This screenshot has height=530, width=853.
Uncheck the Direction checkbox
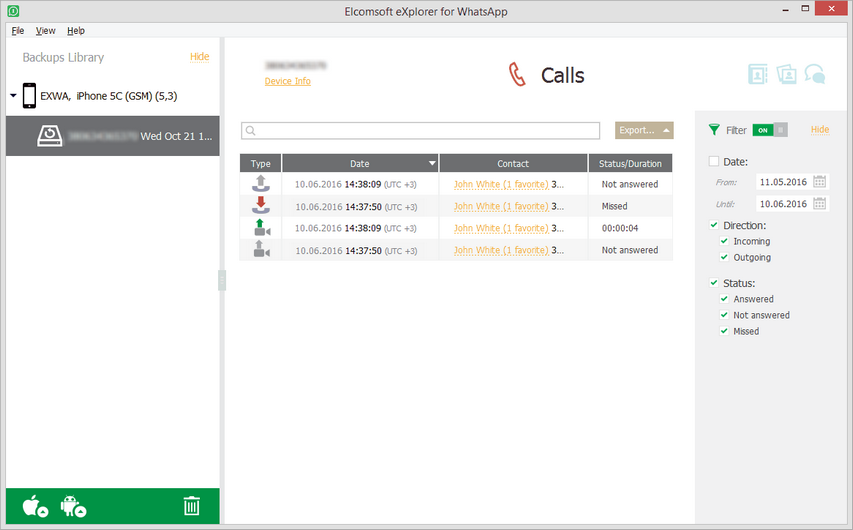click(714, 225)
